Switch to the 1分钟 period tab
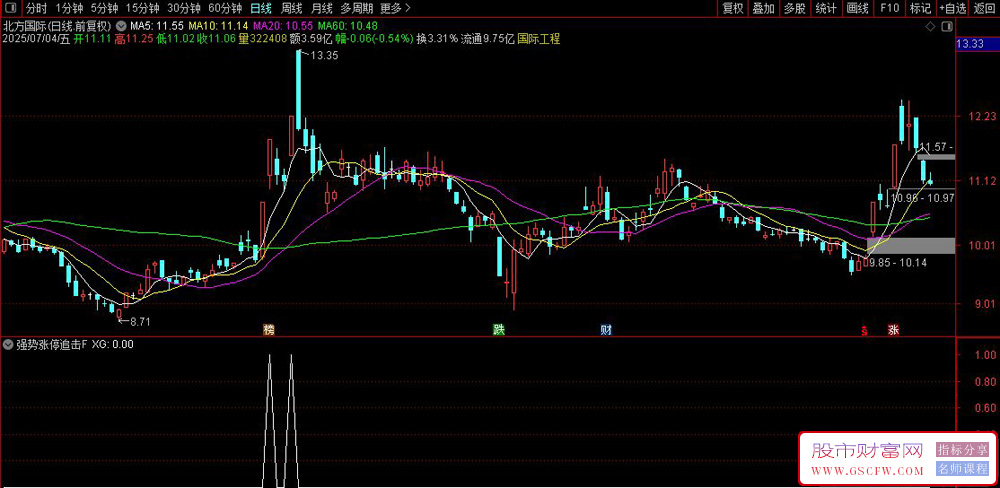Viewport: 1000px width, 488px height. [x=69, y=8]
